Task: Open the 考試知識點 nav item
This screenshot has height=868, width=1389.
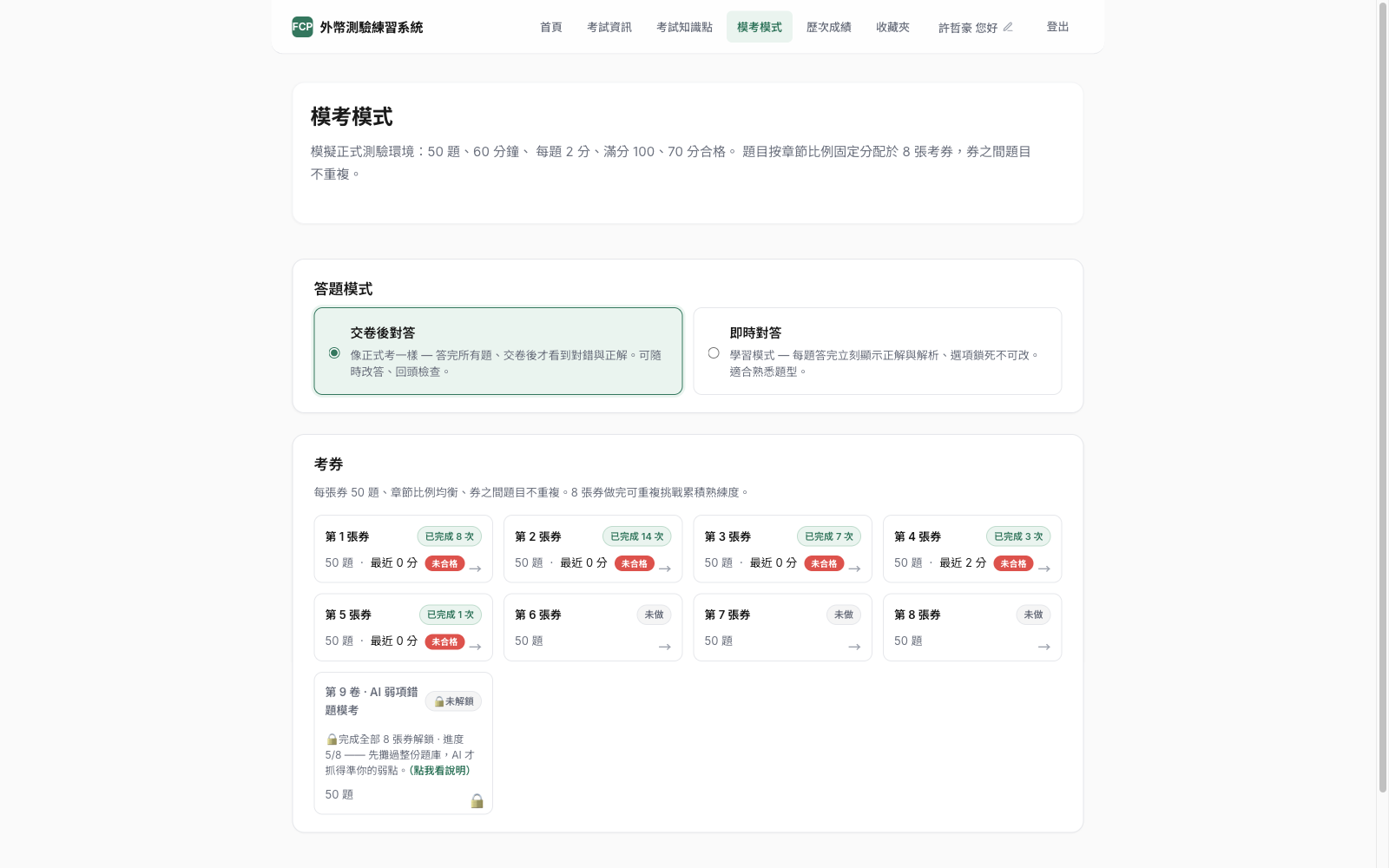Action: (684, 27)
